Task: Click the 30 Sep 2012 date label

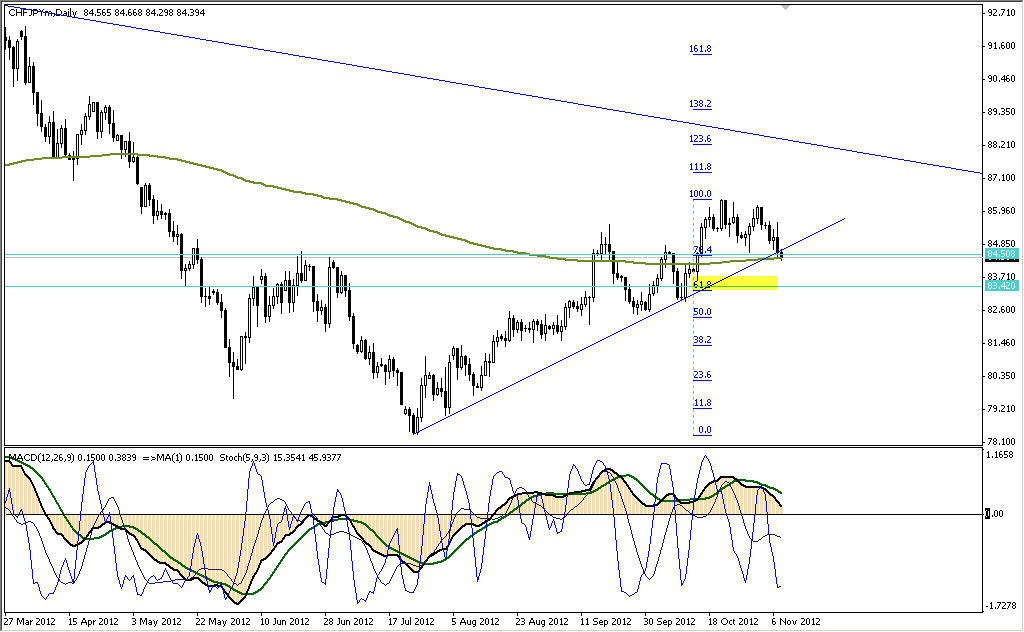Action: point(670,622)
